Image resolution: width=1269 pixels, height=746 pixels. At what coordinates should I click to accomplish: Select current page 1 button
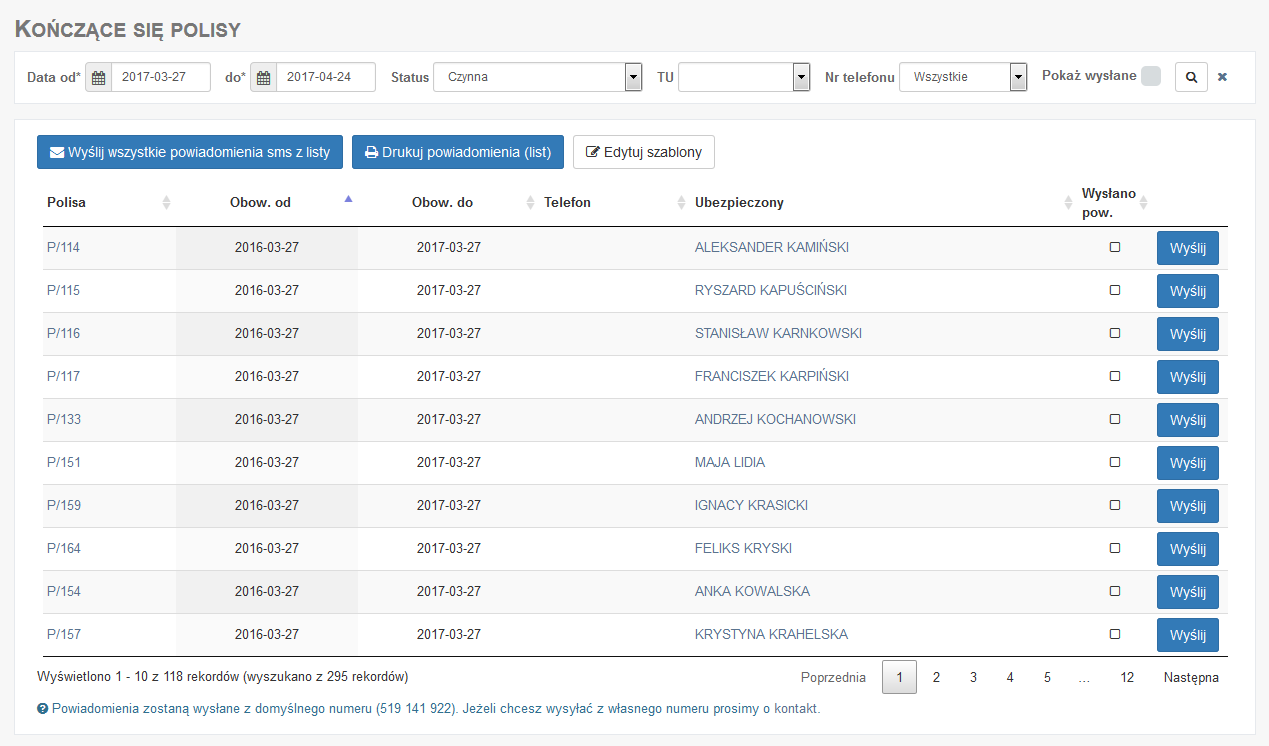tap(899, 677)
